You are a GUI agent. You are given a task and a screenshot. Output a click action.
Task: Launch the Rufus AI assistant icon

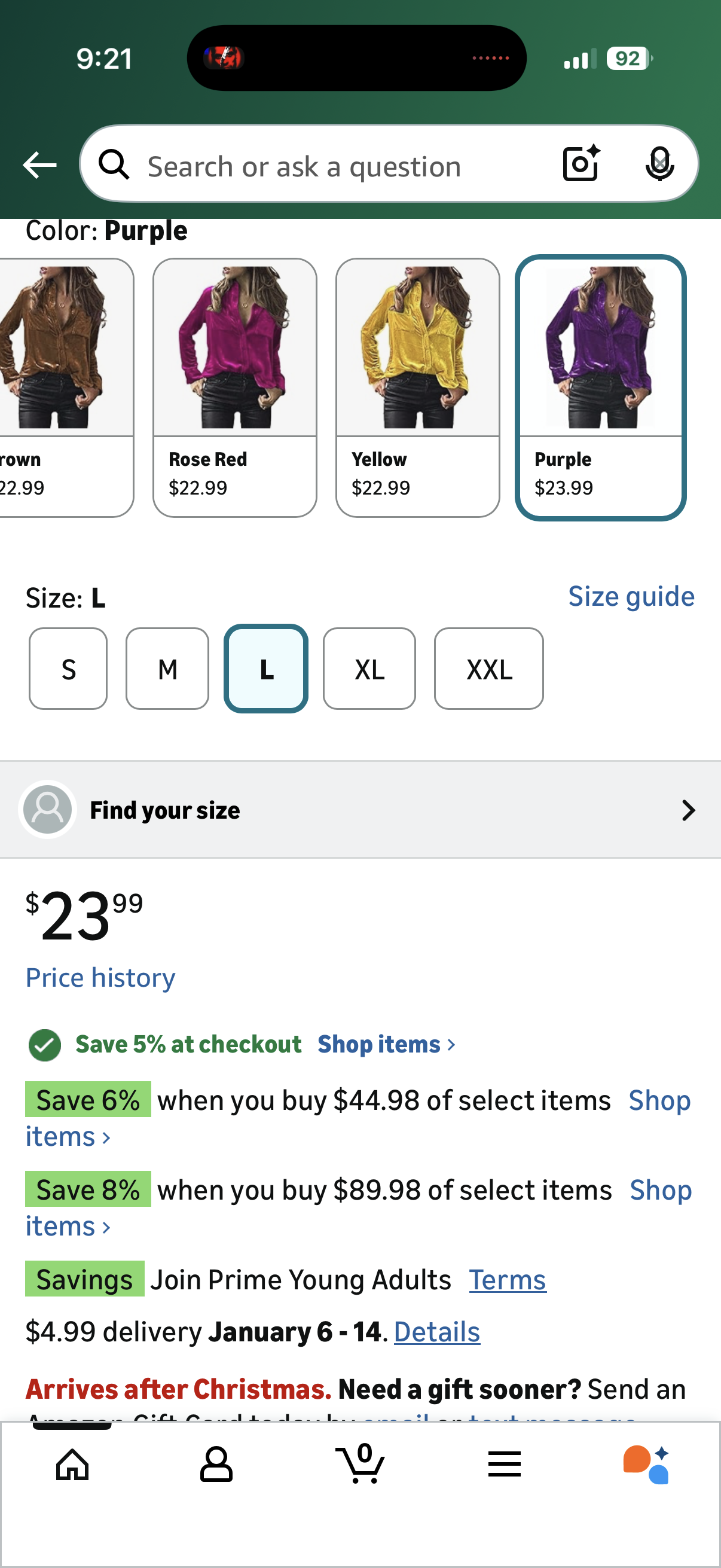coord(646,1464)
